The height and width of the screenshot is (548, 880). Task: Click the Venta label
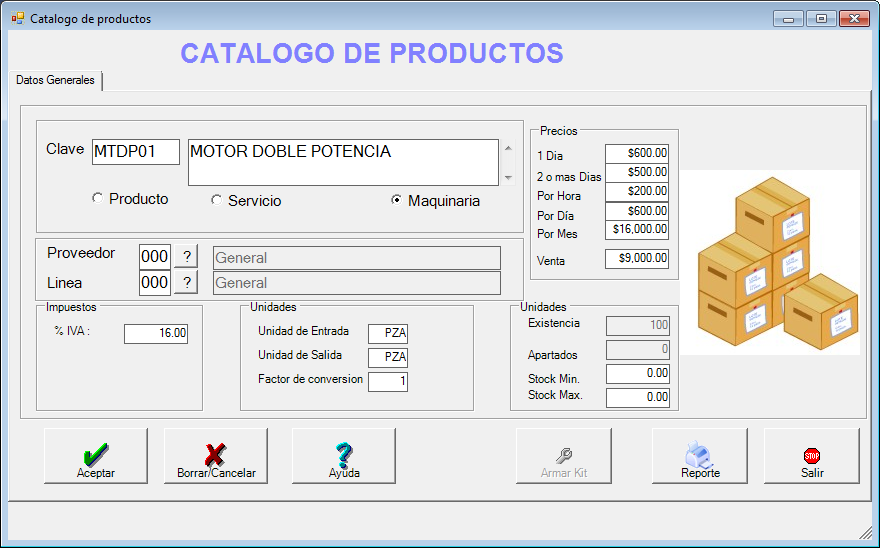coord(551,261)
